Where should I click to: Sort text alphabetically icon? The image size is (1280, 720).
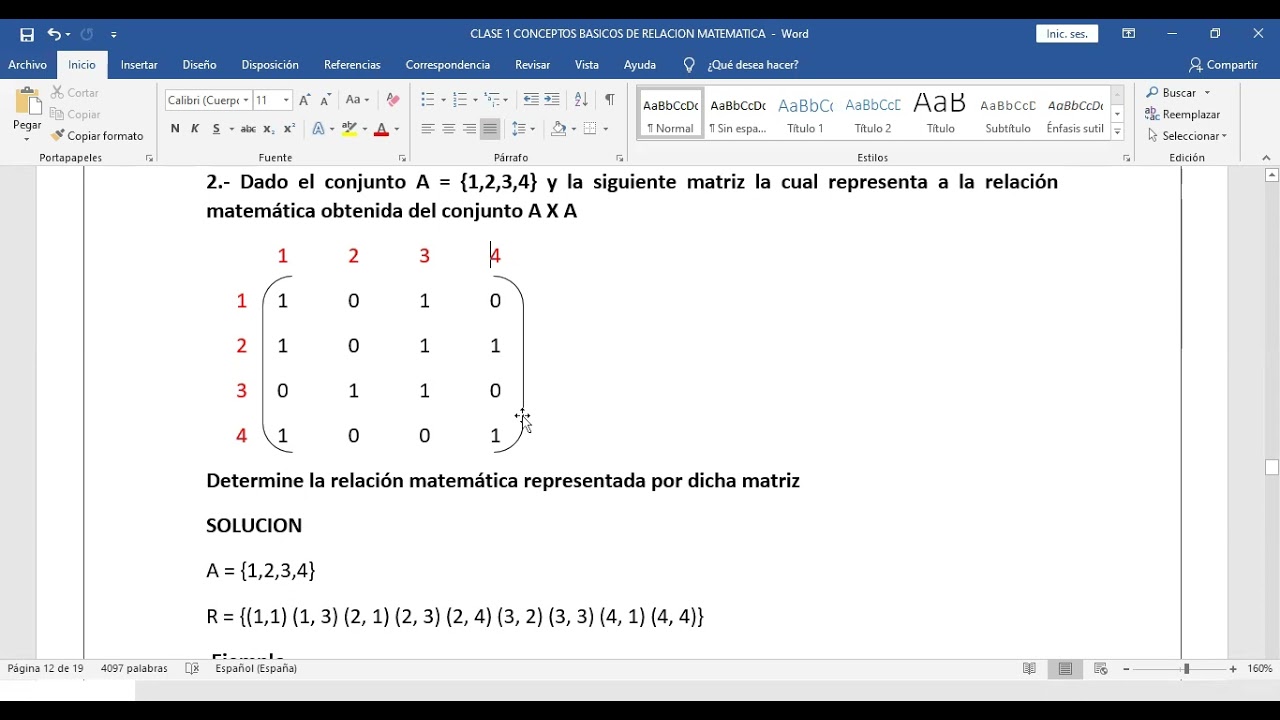581,100
